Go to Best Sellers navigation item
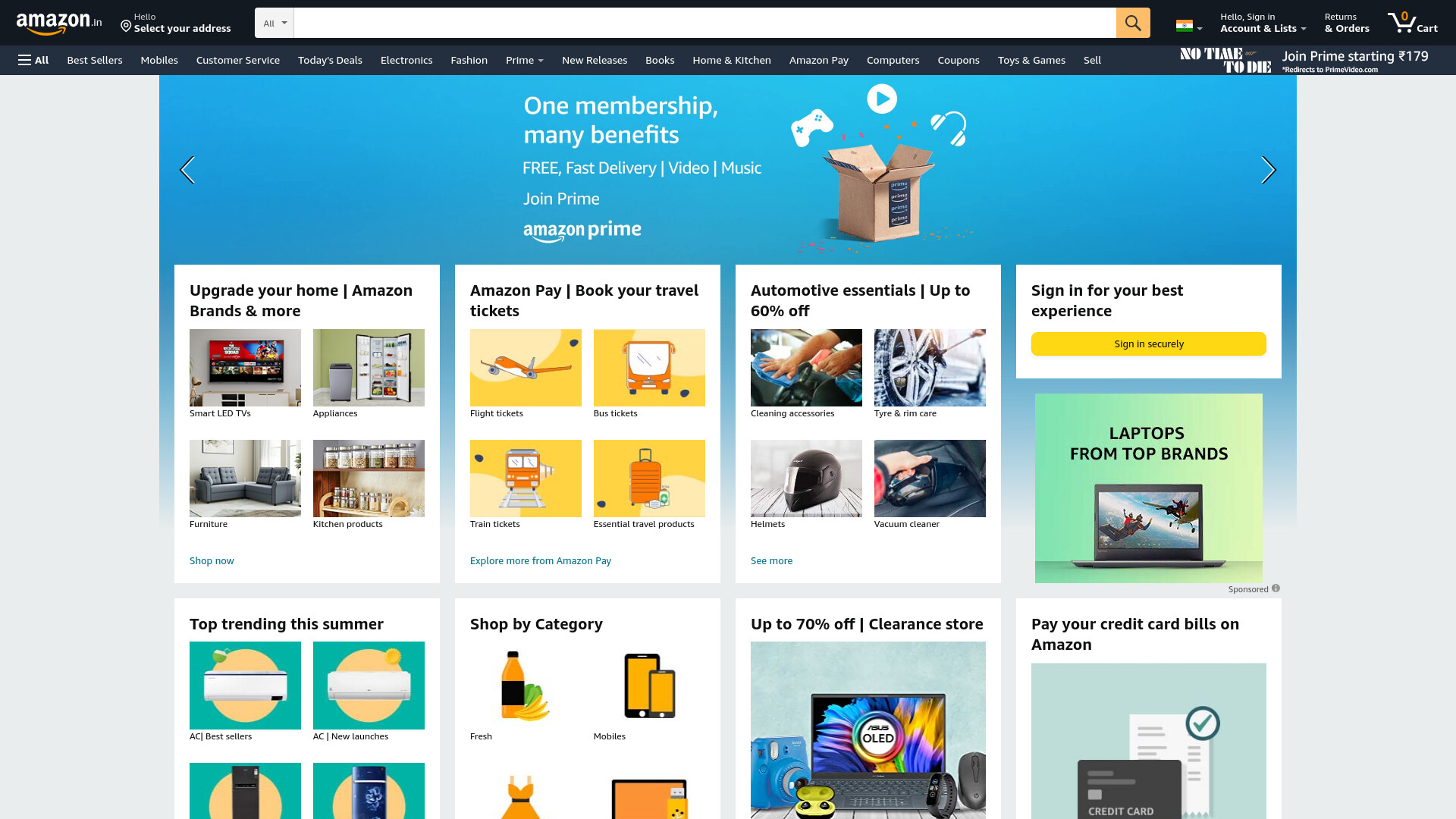The image size is (1456, 819). (x=95, y=60)
